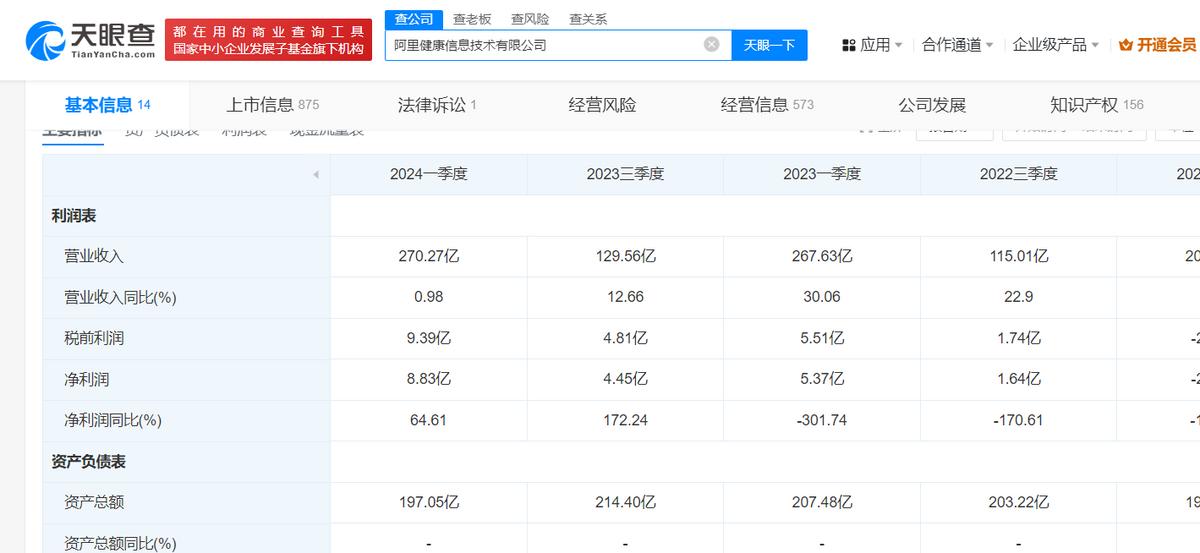
Task: Click the TianYanCha logo
Action: 90,39
